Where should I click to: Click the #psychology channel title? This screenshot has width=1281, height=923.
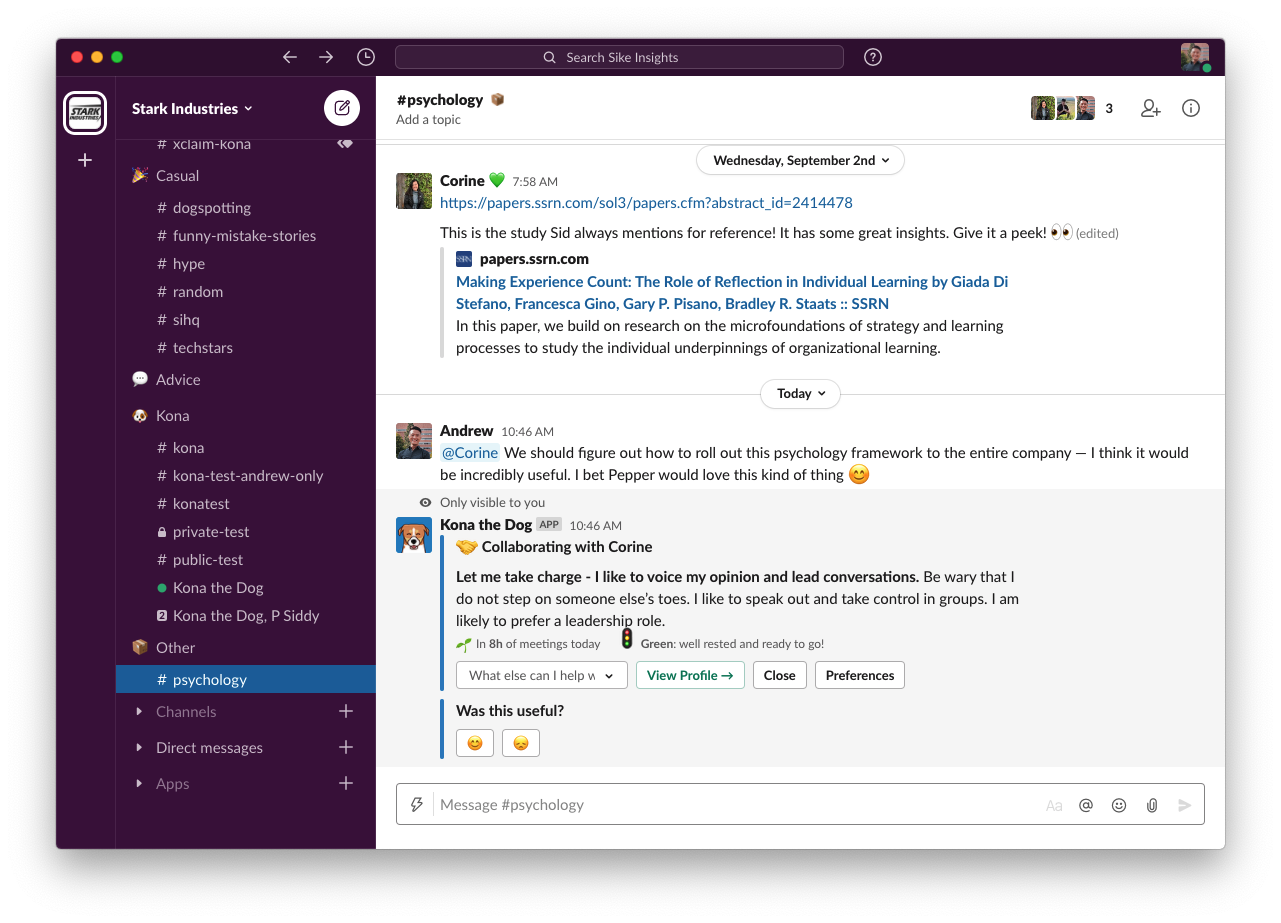click(x=440, y=100)
